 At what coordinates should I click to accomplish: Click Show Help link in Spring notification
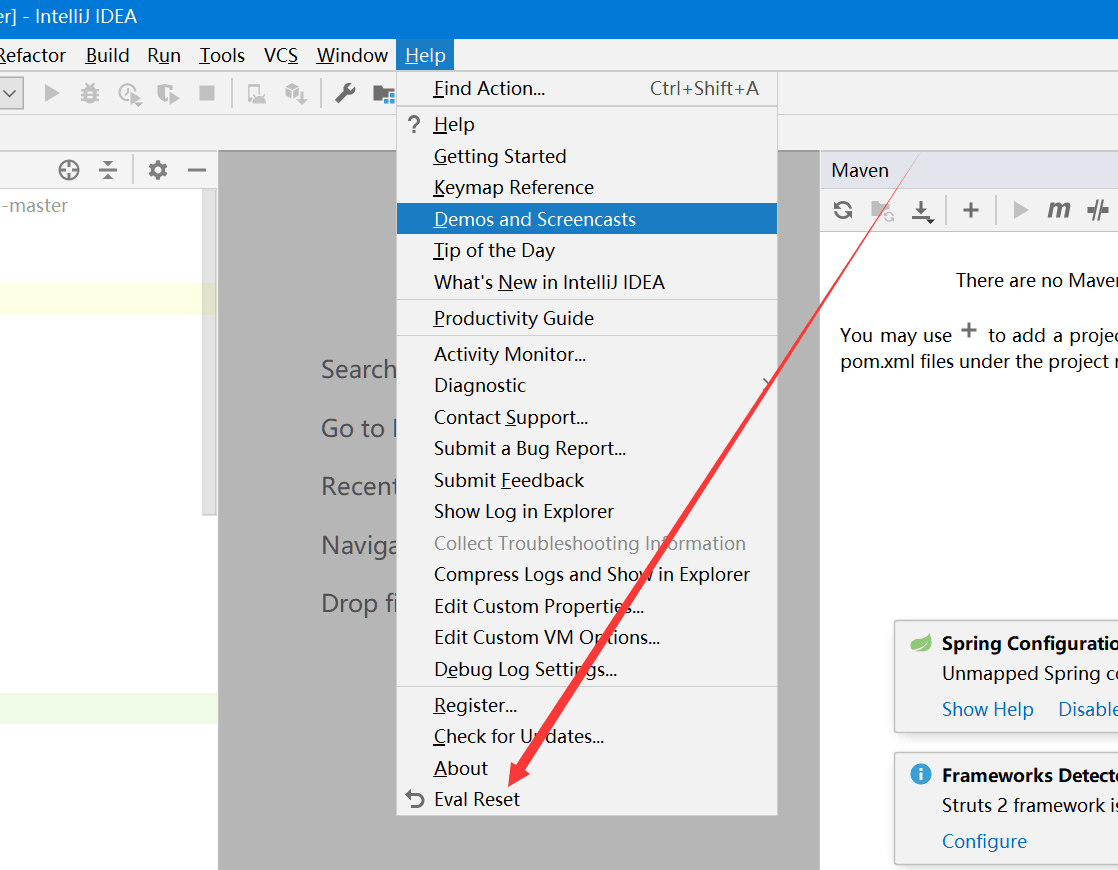988,710
